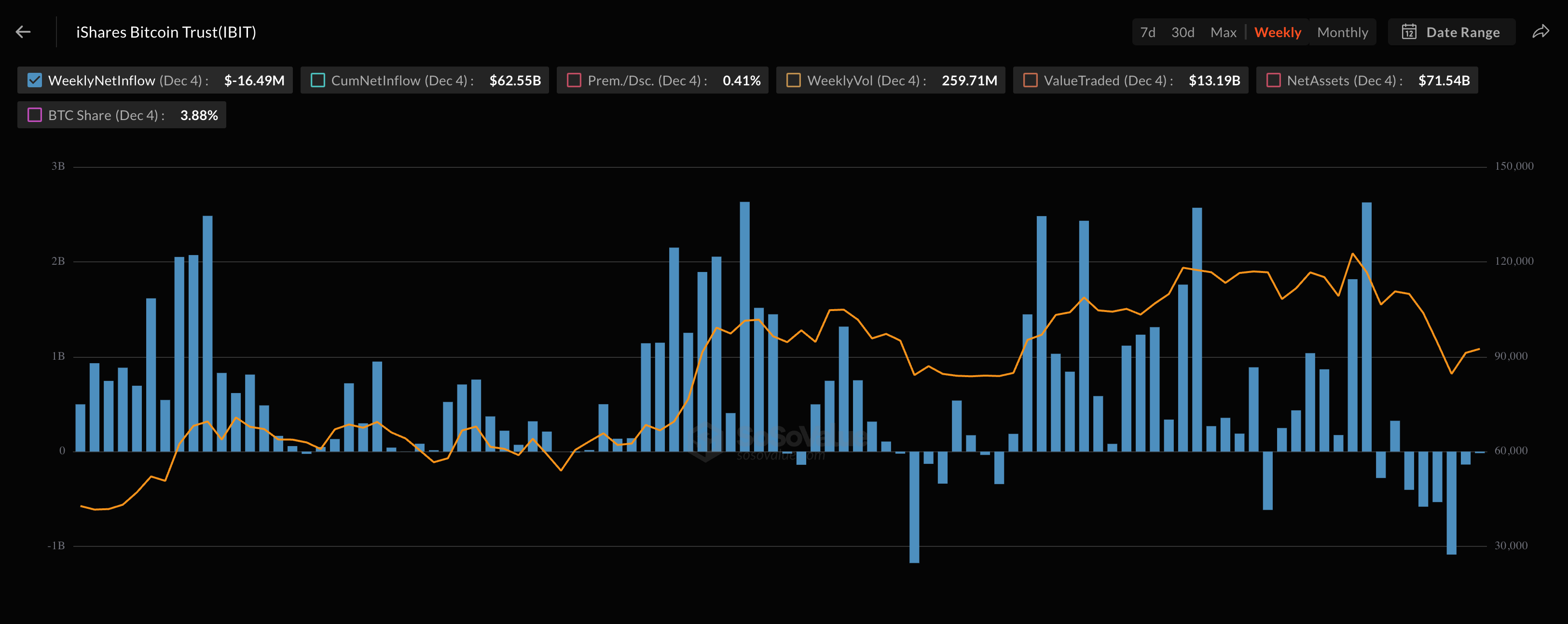Uncheck the WeeklyNetInflow checkbox

coord(35,80)
